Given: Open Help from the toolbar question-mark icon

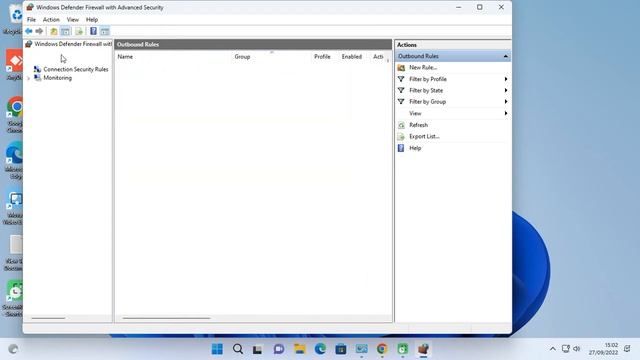Looking at the screenshot, I should [93, 31].
